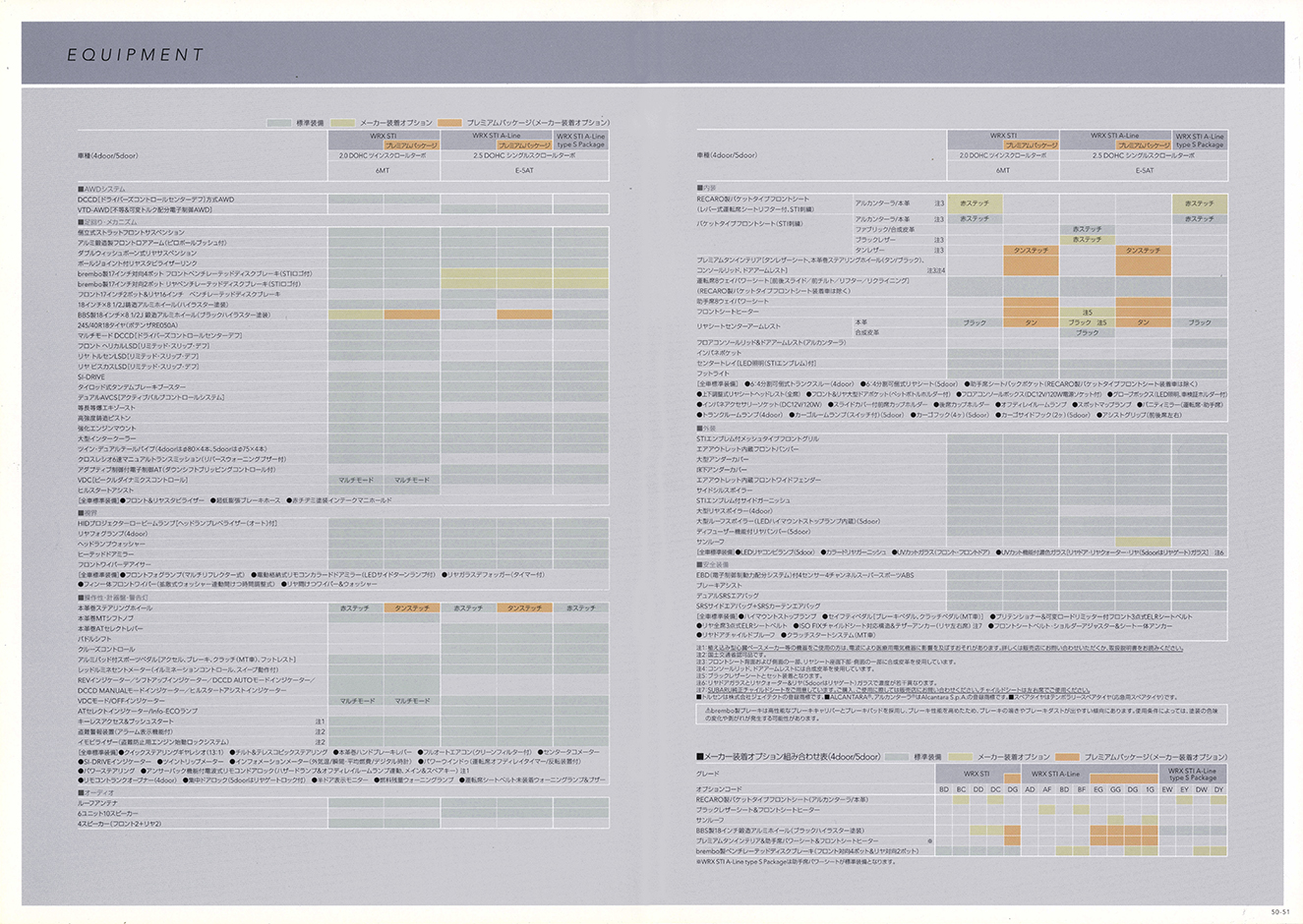This screenshot has width=1303, height=924.
Task: Click the 'ブラックレザー' seat material cell
Action: coord(874,240)
